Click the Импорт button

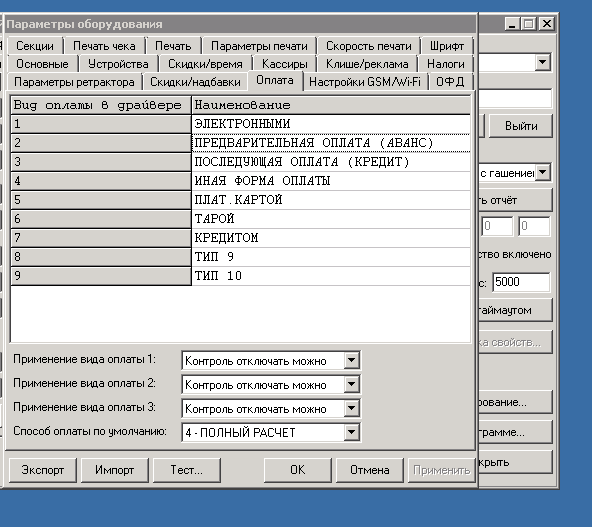coord(114,470)
